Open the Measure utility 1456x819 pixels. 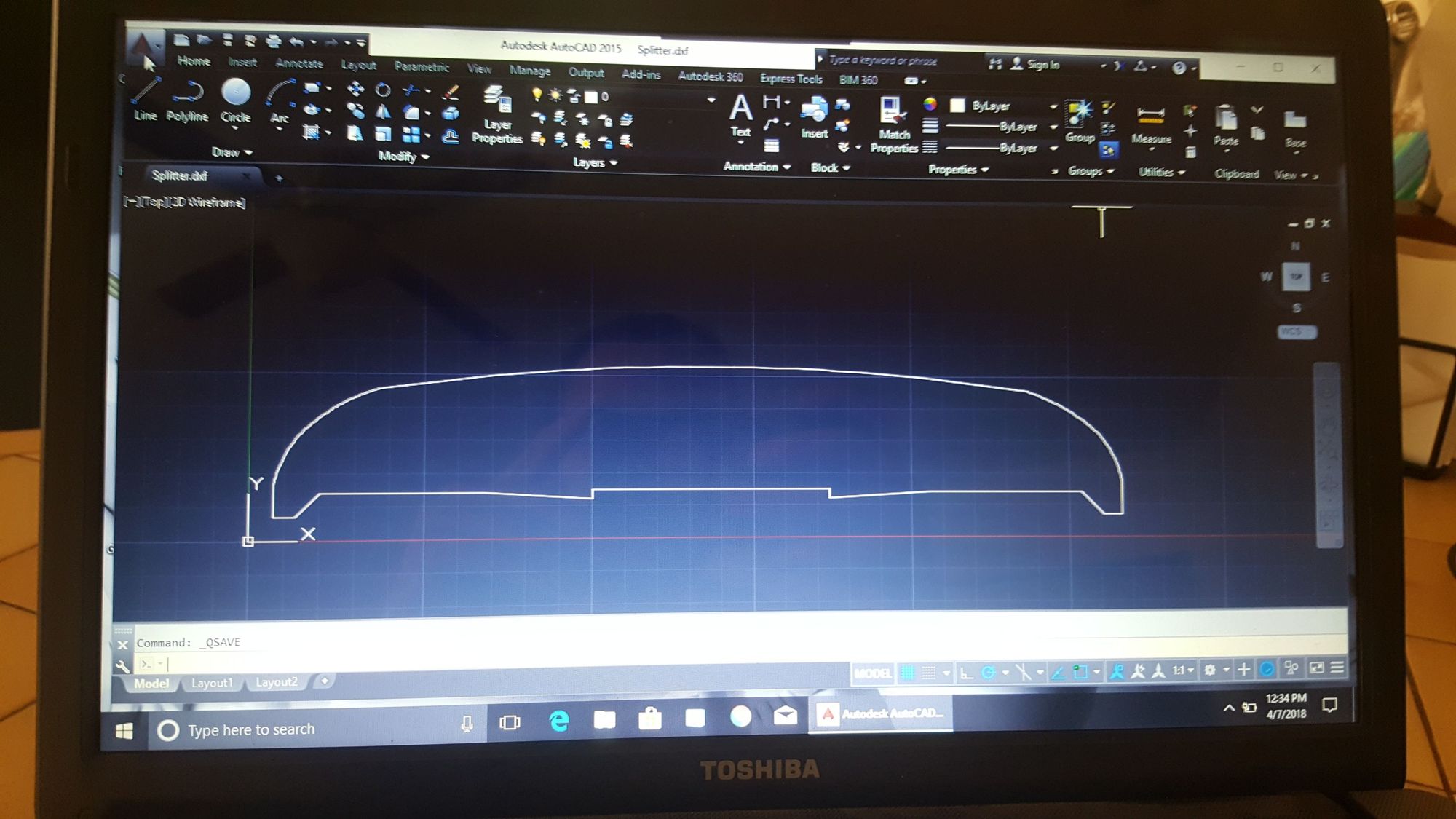1151,124
